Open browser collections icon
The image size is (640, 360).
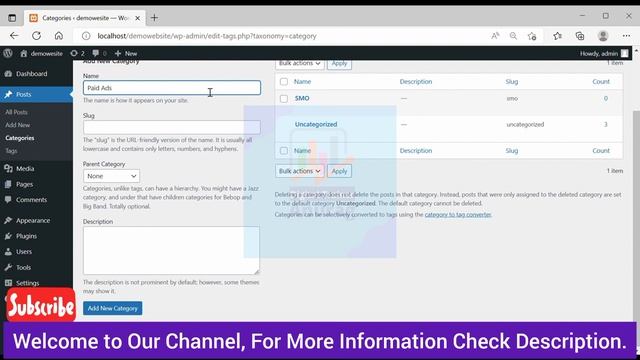(x=580, y=36)
